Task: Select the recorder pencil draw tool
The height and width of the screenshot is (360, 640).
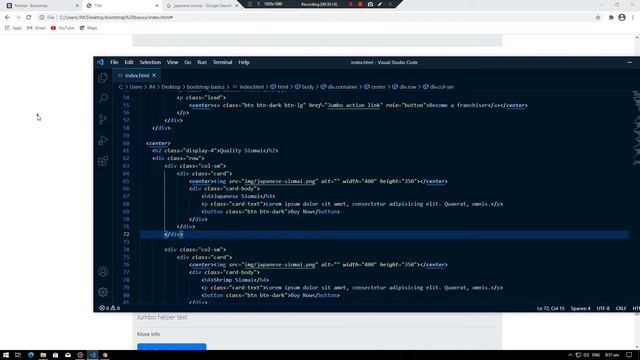Action: pyautogui.click(x=380, y=4)
